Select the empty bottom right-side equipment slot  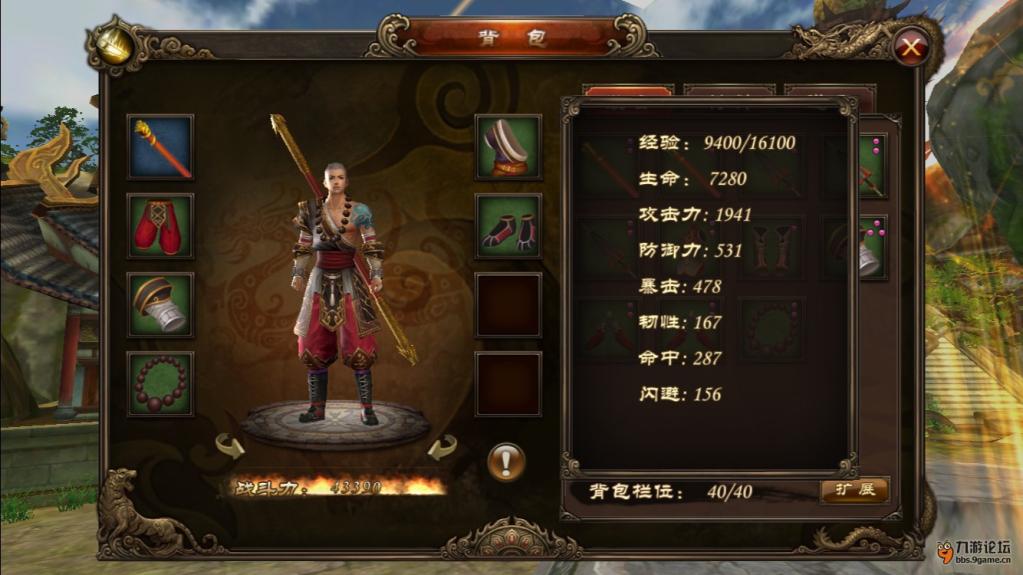pos(508,384)
